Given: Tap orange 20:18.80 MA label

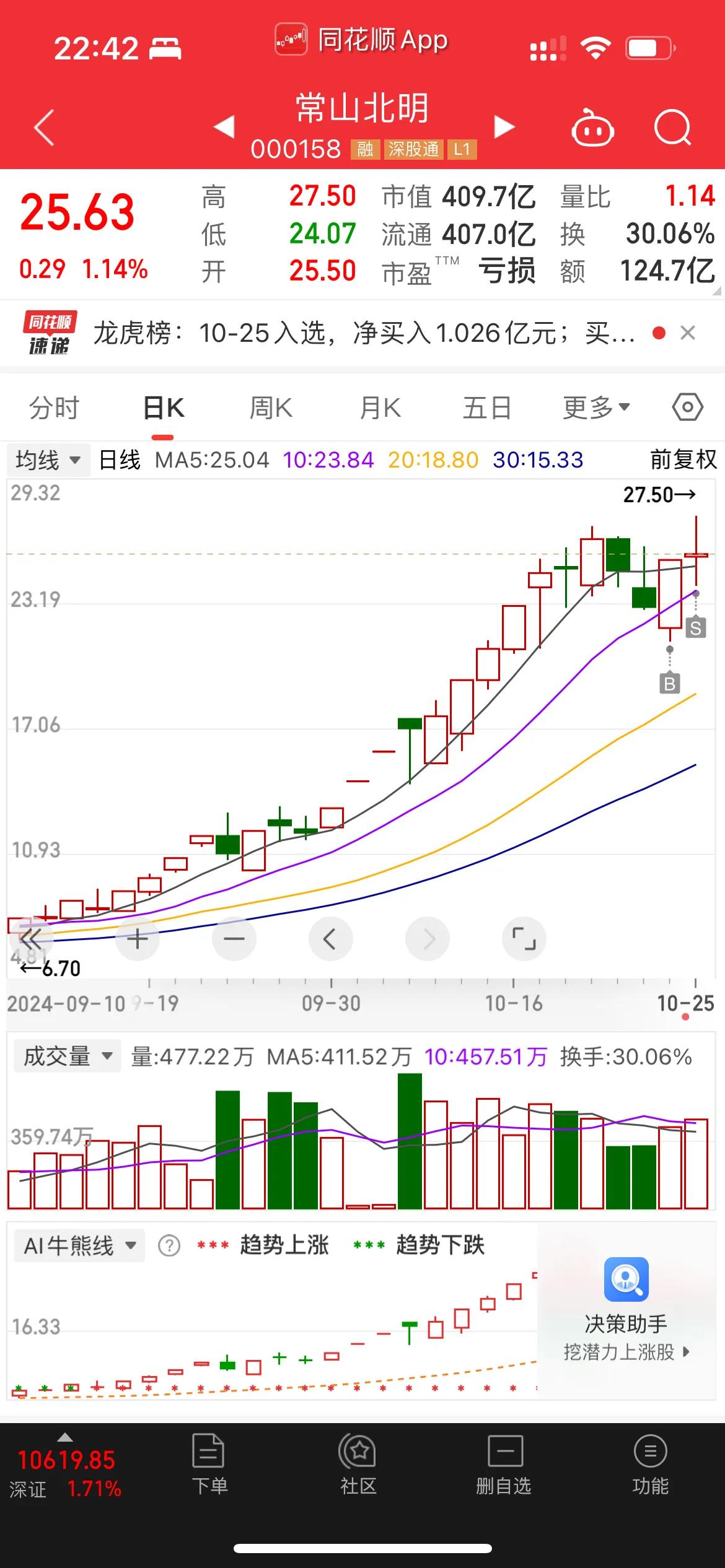Looking at the screenshot, I should (433, 460).
